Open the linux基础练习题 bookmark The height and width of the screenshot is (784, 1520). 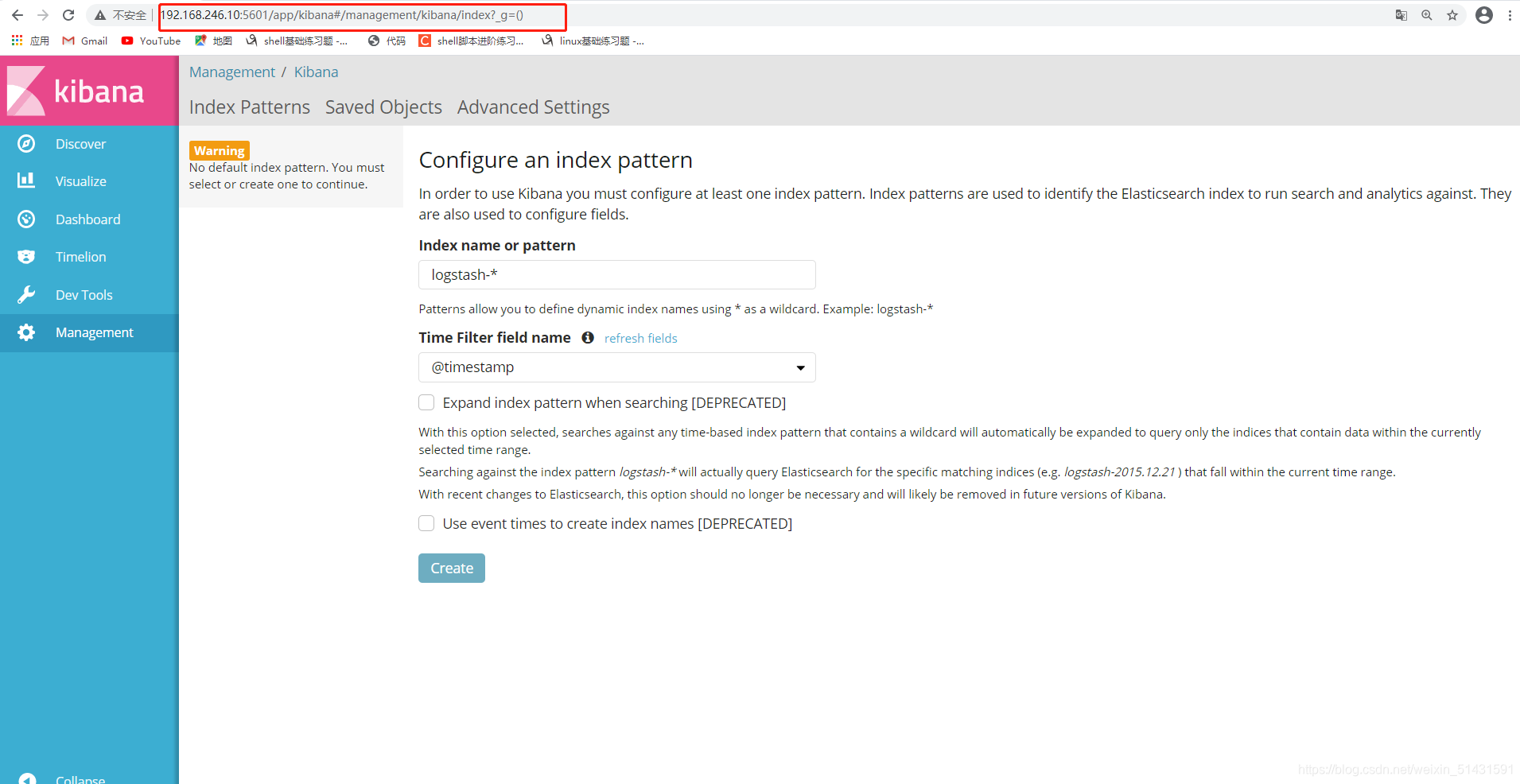coord(593,41)
